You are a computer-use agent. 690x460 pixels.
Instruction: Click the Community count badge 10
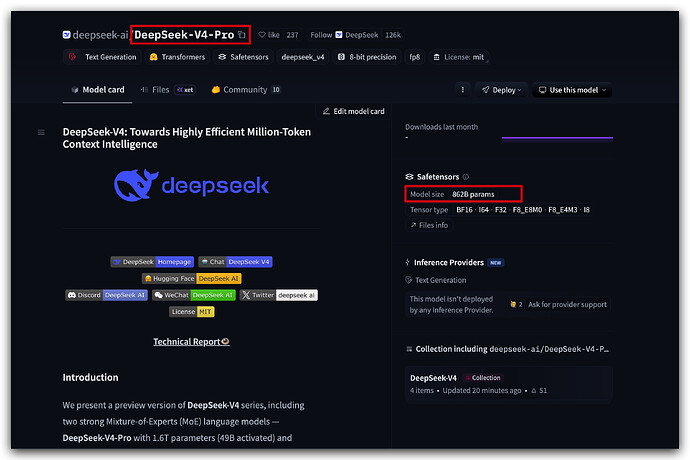(276, 90)
